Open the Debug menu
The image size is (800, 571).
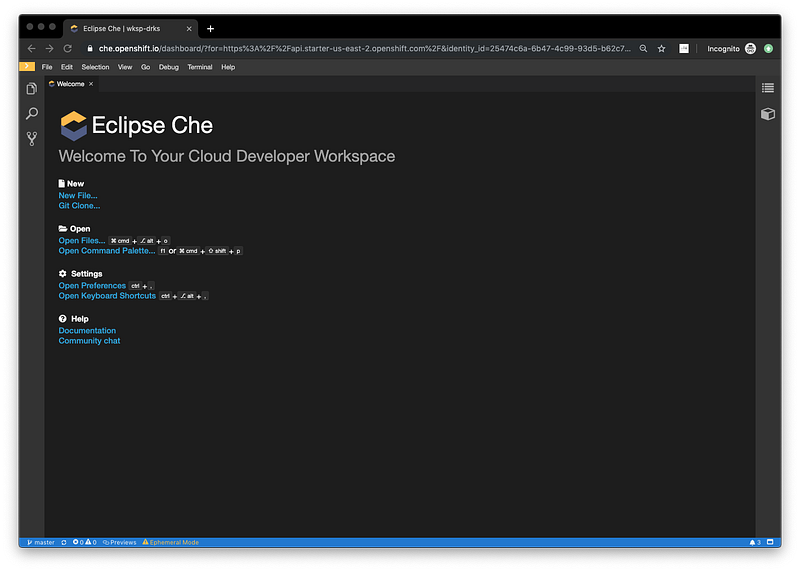168,67
